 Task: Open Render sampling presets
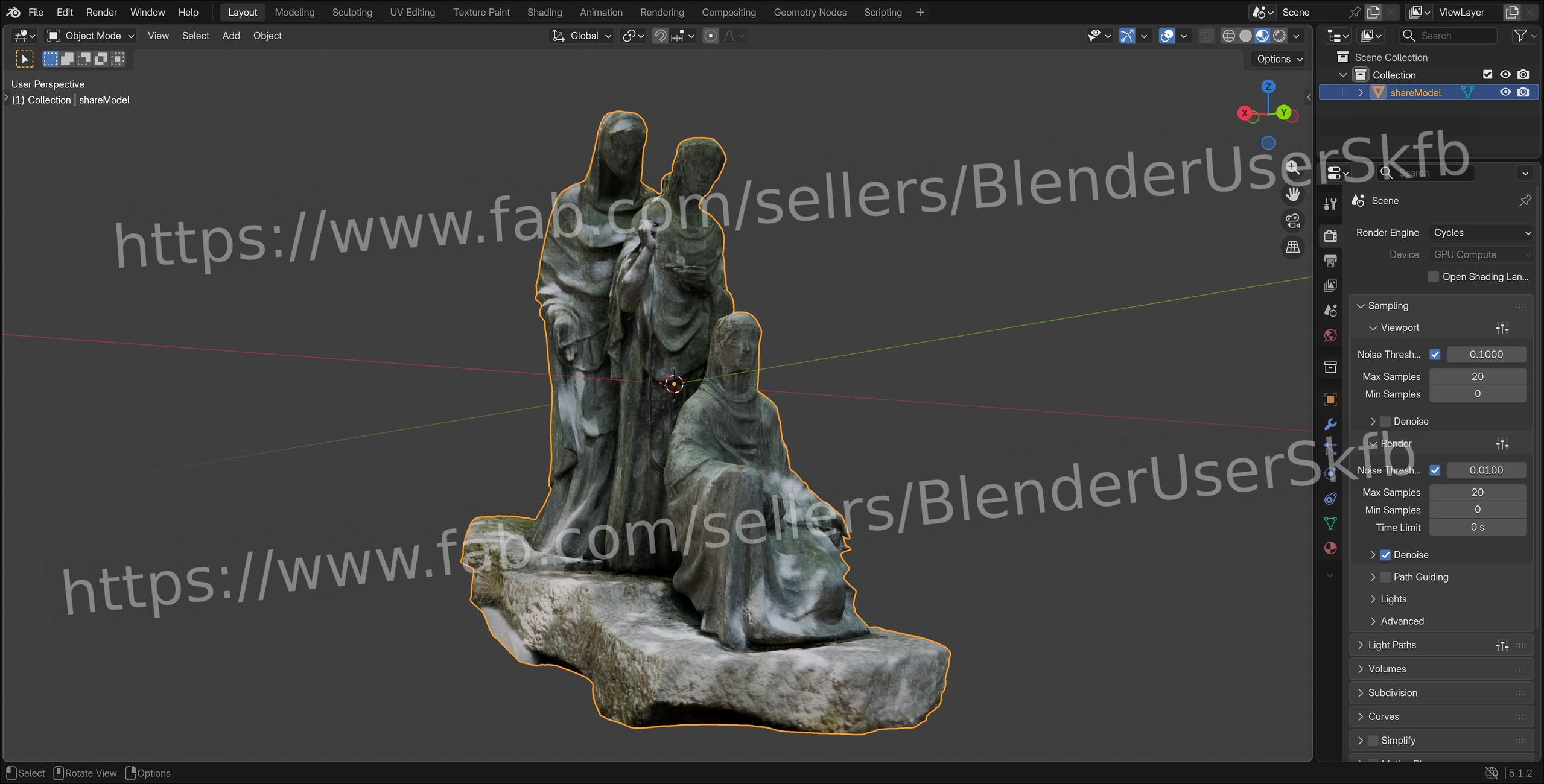coord(1502,444)
